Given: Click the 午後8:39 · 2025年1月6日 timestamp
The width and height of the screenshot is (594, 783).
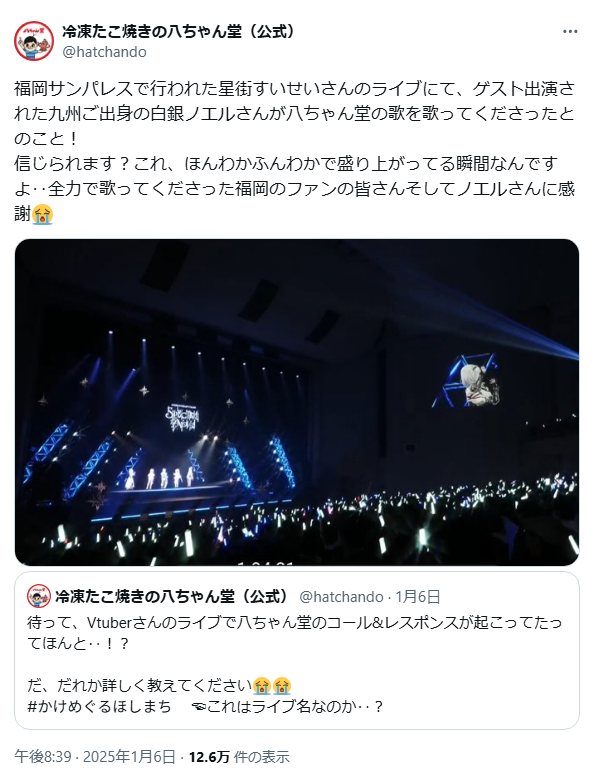Looking at the screenshot, I should (94, 757).
